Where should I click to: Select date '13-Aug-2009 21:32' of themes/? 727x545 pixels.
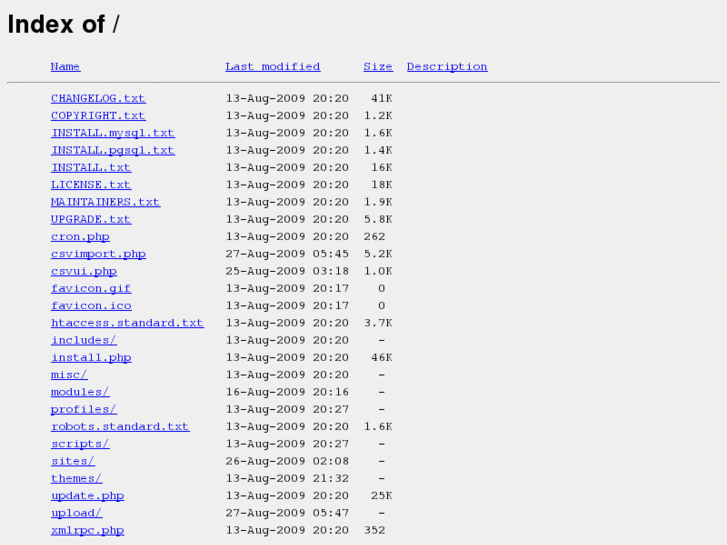287,479
